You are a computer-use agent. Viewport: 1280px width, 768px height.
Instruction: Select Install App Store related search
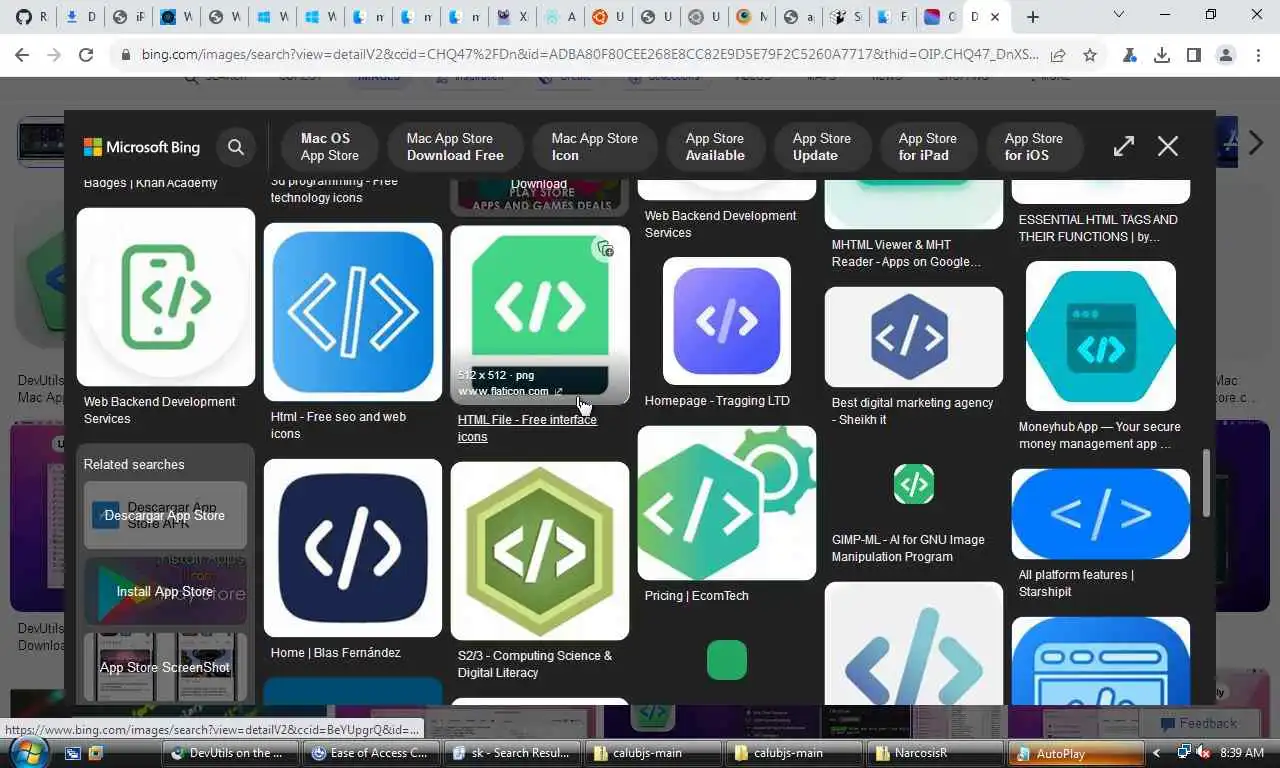[165, 591]
